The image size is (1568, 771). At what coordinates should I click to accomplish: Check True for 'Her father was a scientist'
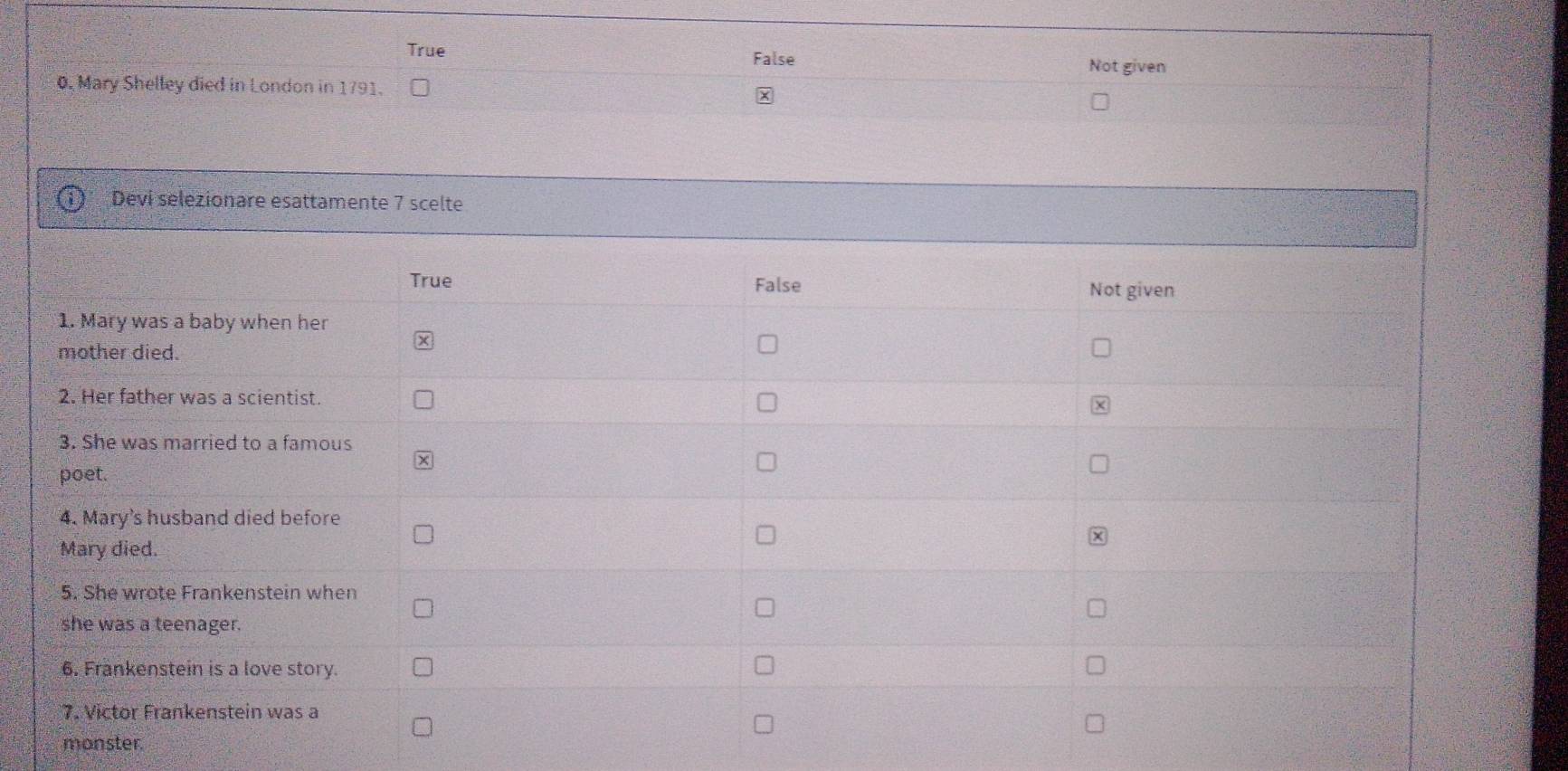coord(423,400)
